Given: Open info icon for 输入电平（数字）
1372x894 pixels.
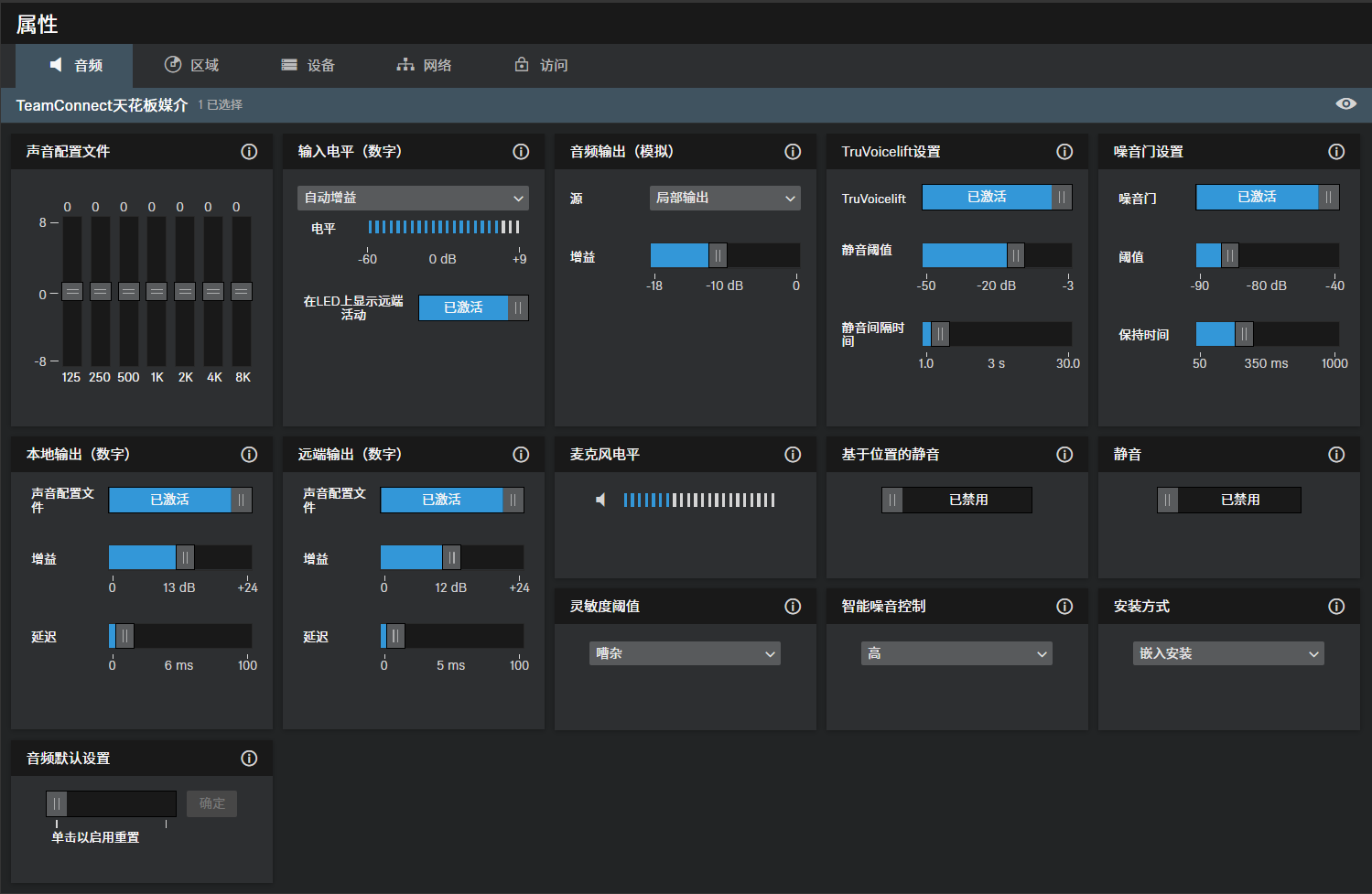Looking at the screenshot, I should point(521,152).
